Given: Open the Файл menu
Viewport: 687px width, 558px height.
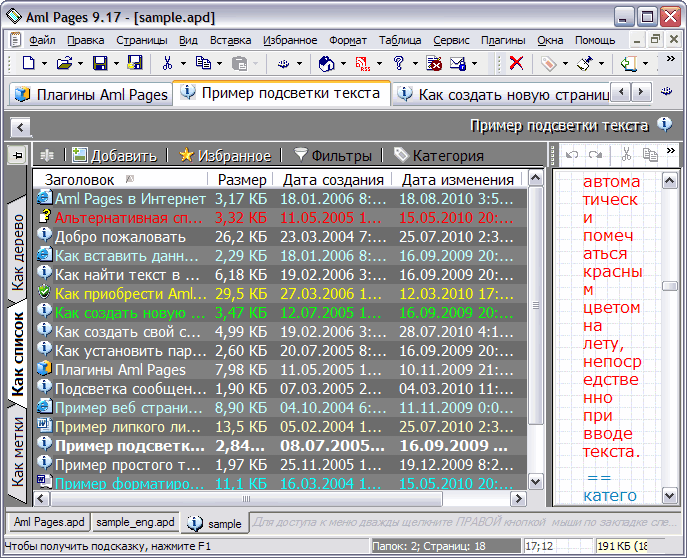Looking at the screenshot, I should click(42, 40).
